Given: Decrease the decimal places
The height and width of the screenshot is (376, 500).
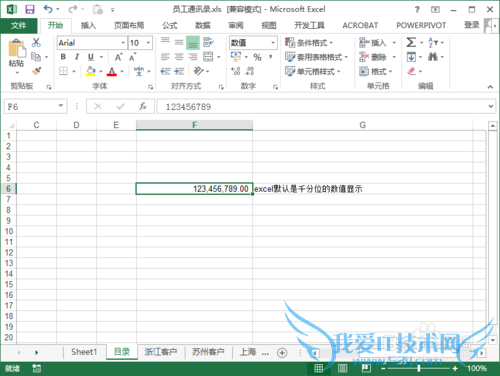Looking at the screenshot, I should (x=250, y=71).
